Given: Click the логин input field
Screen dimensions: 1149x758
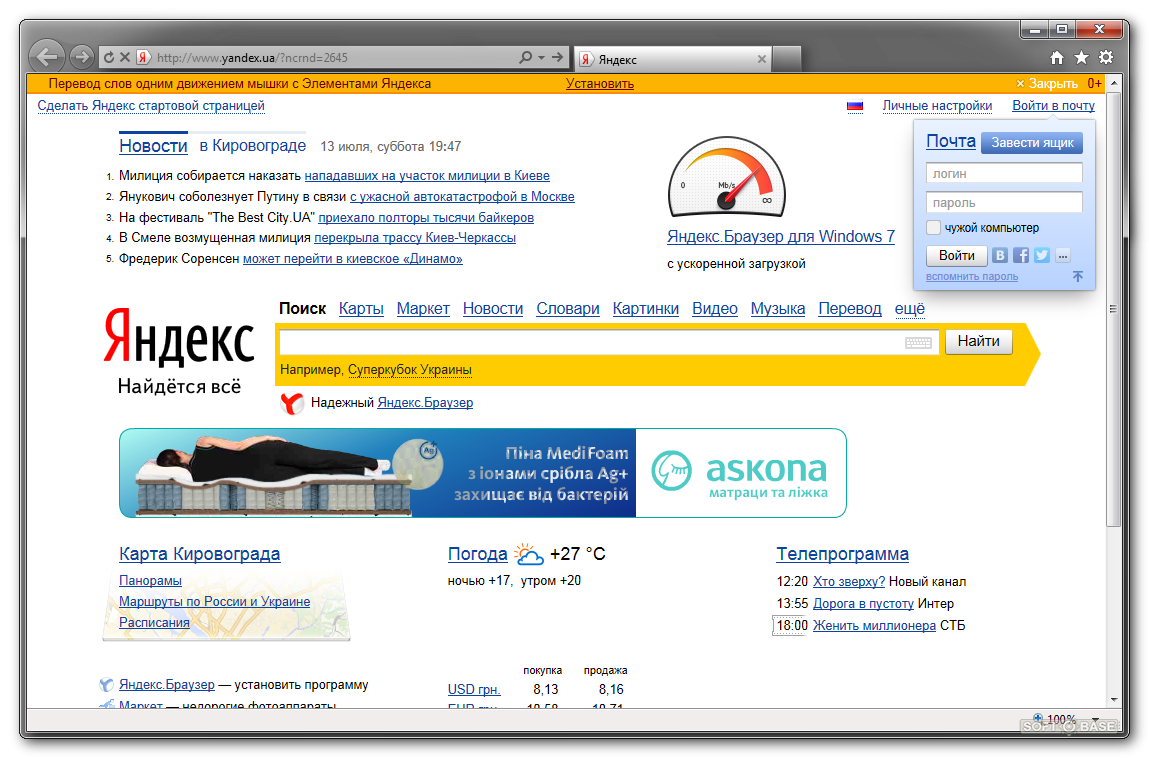Looking at the screenshot, I should pyautogui.click(x=1004, y=174).
